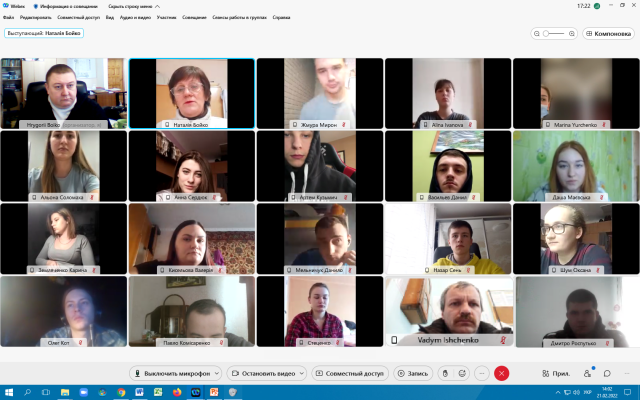Viewport: 640px width, 400px height.
Task: Click muted mic icon on Журра Мирон tile
Action: click(344, 125)
